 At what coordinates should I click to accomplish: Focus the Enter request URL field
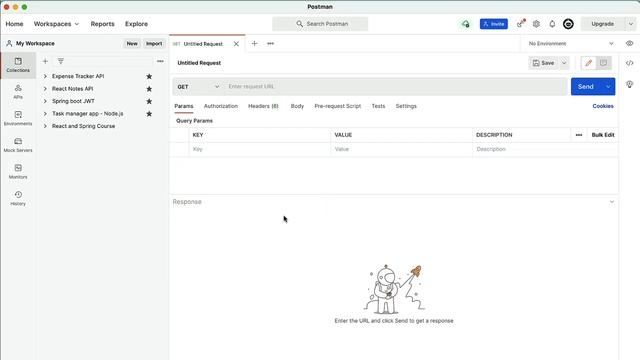coord(395,87)
